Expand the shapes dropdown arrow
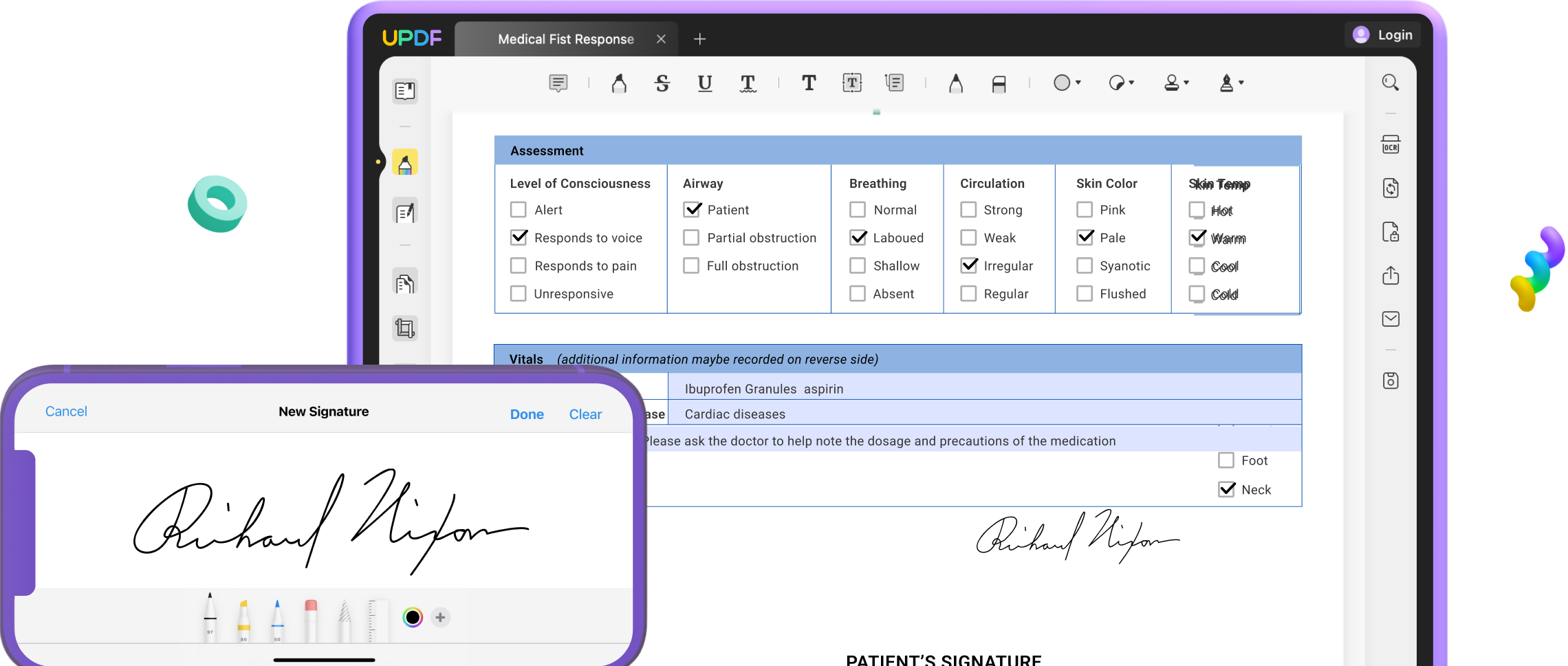The width and height of the screenshot is (1568, 666). 1078,83
